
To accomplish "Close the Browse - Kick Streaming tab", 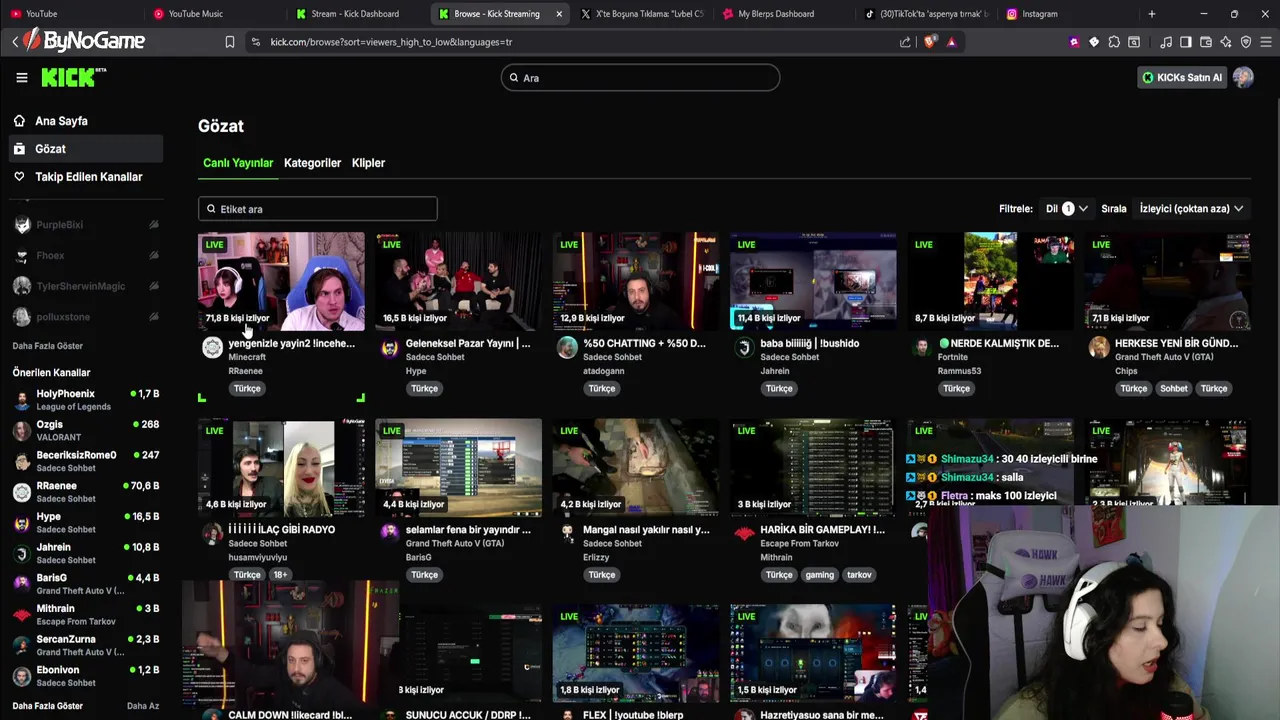I will 559,14.
